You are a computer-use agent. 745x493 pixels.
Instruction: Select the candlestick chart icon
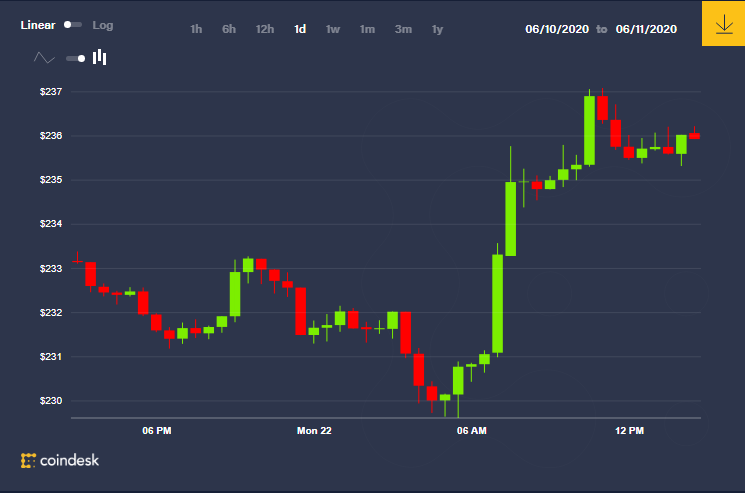click(99, 57)
